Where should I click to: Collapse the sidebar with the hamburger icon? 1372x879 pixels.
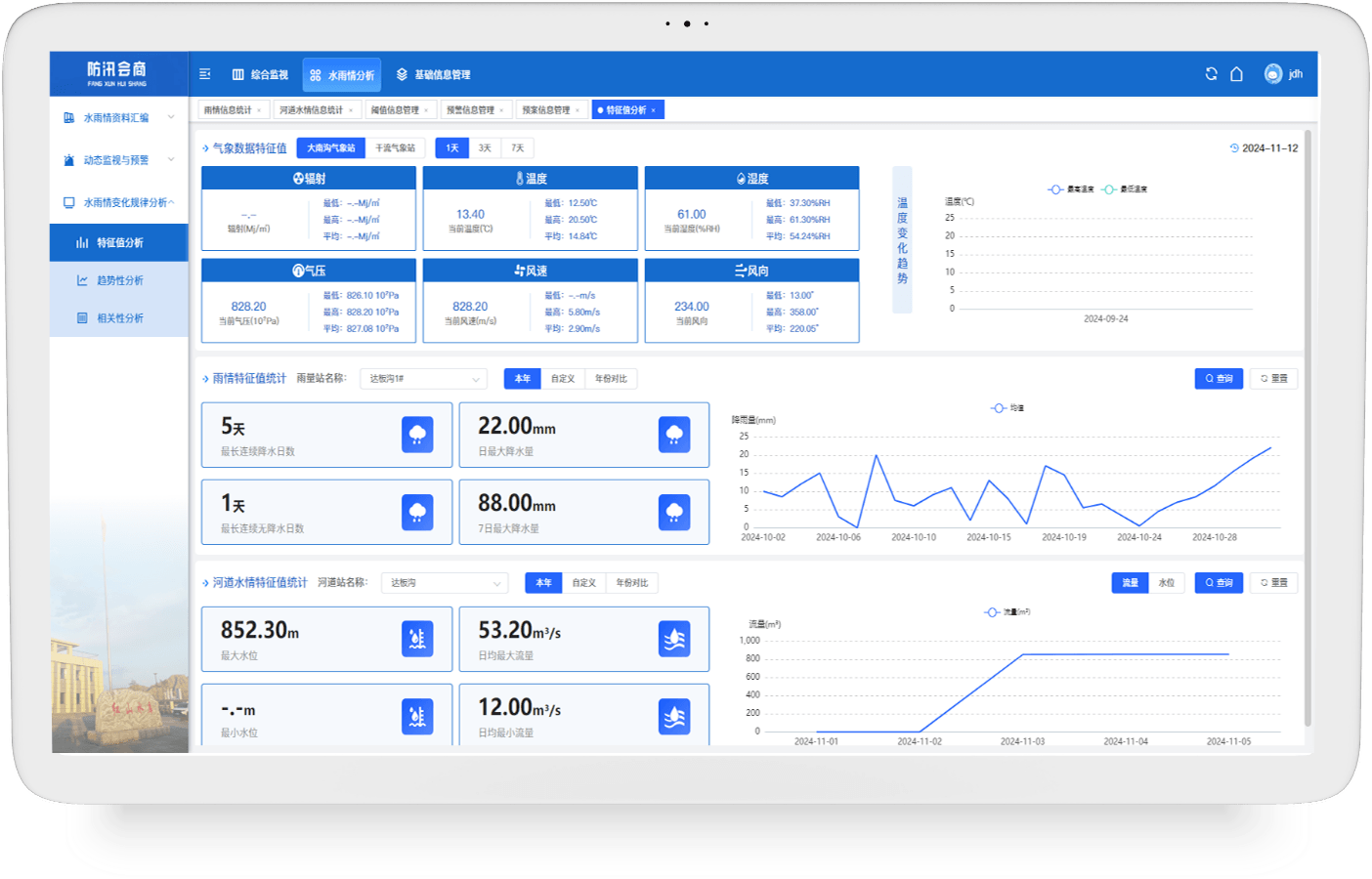(205, 74)
